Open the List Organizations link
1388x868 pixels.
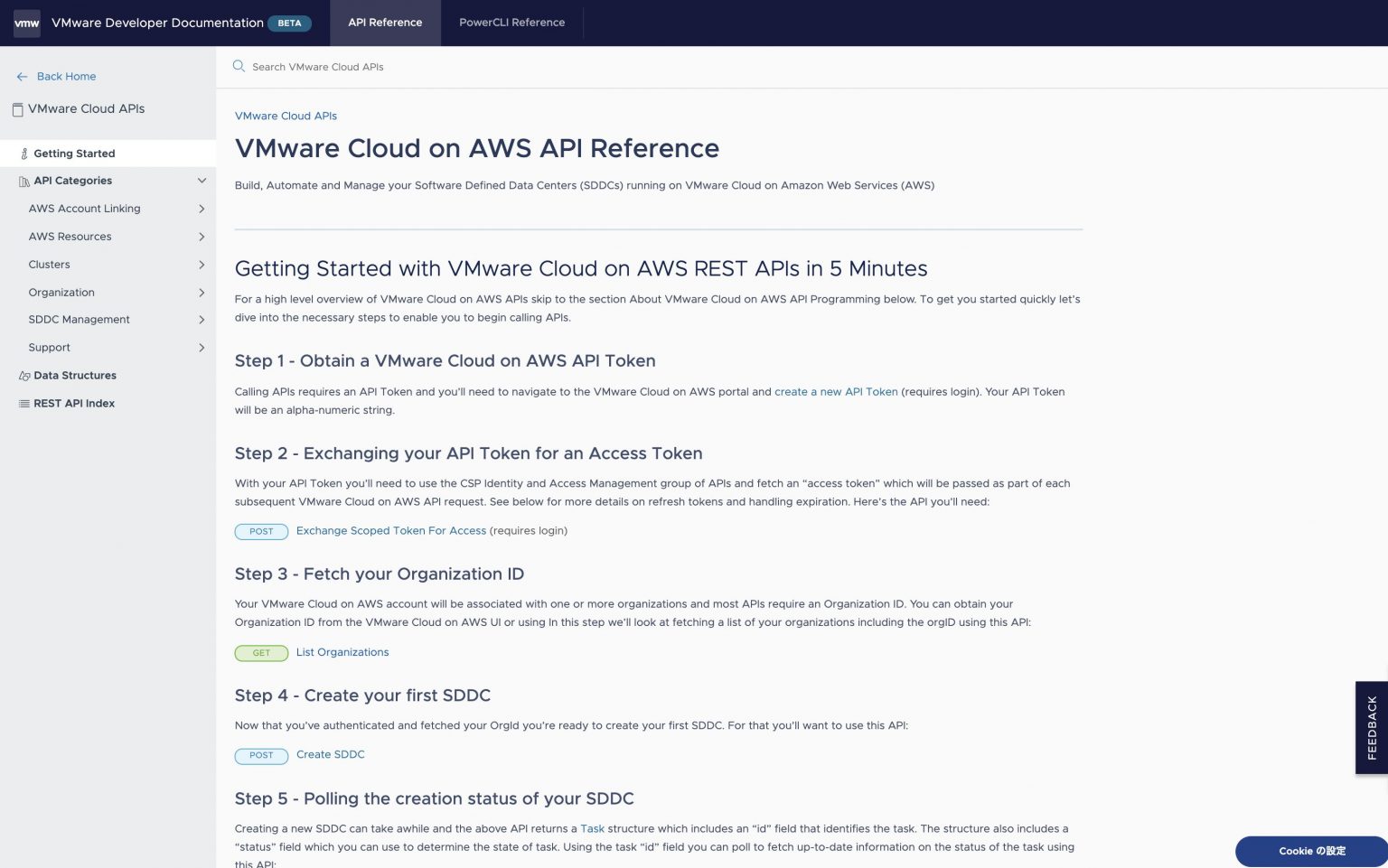click(x=342, y=652)
